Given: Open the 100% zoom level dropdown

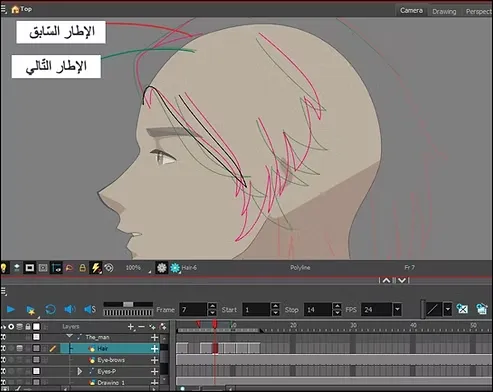Looking at the screenshot, I should [x=138, y=268].
